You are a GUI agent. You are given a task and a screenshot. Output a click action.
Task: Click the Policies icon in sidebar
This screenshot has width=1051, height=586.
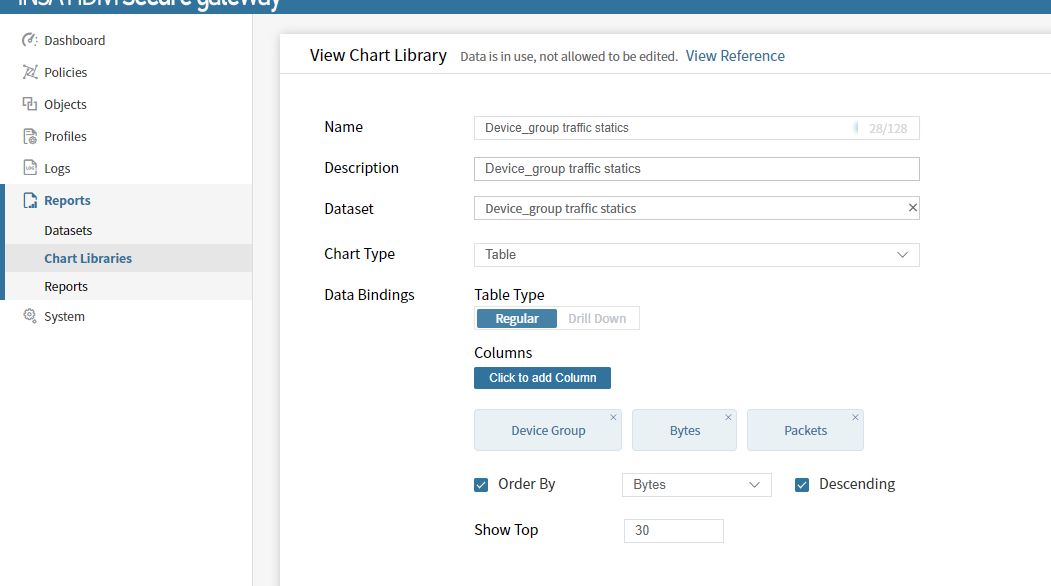[30, 73]
